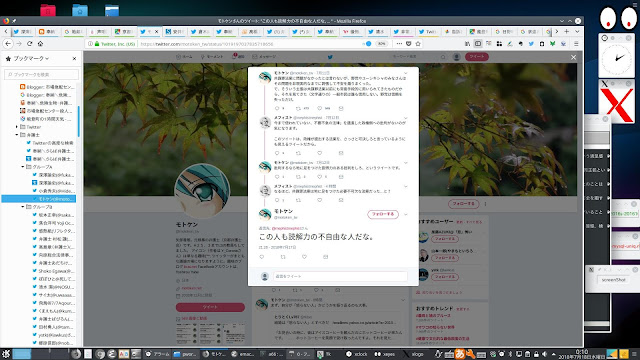This screenshot has height=360, width=640.
Task: Open account avatar menu in Twitter header
Action: pos(457,57)
